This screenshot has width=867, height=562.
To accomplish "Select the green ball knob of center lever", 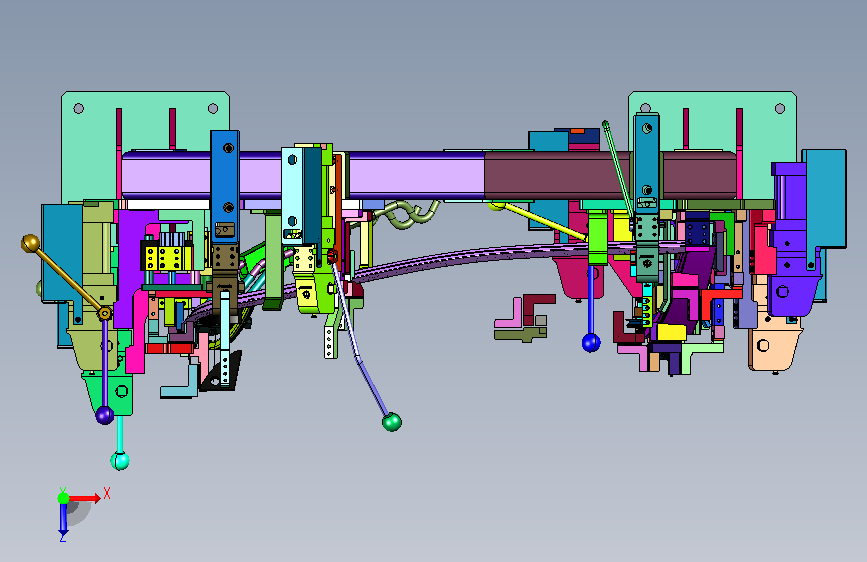I will pyautogui.click(x=391, y=422).
